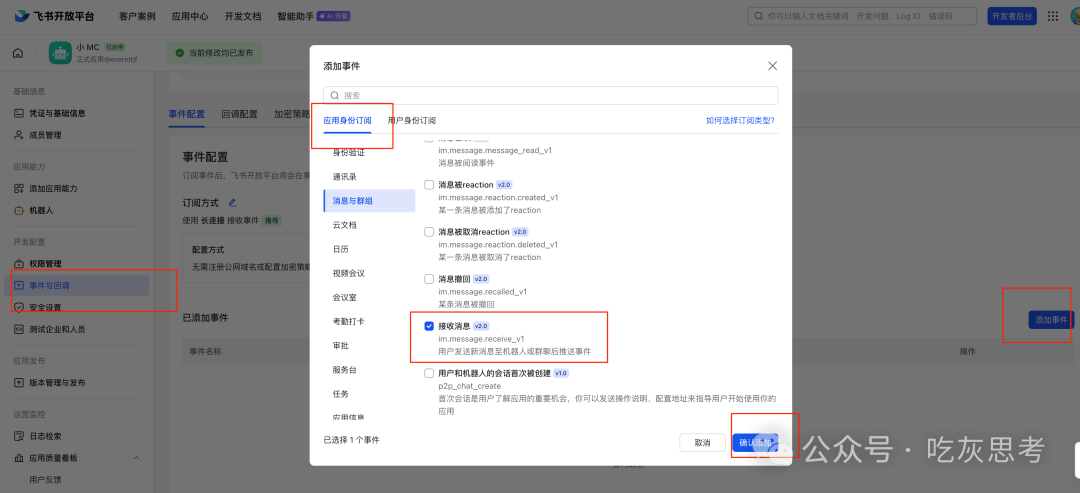Click the 小 MC robot app icon

click(x=61, y=53)
